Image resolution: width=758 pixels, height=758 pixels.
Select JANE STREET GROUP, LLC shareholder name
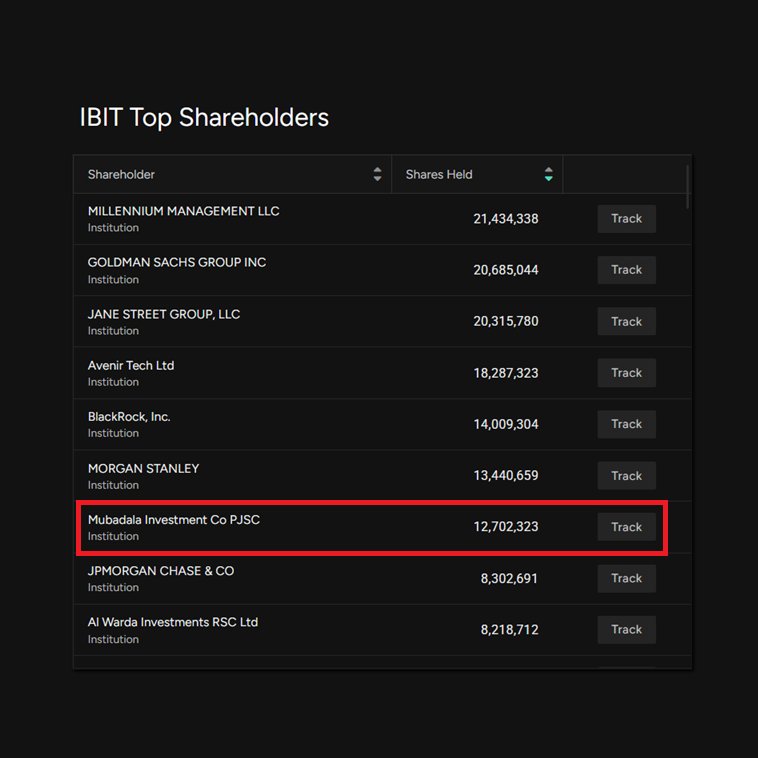(x=164, y=314)
